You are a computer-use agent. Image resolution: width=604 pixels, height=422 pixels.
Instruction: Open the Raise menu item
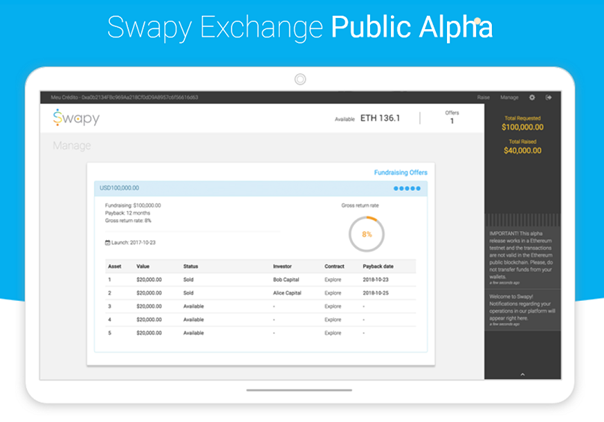click(483, 97)
